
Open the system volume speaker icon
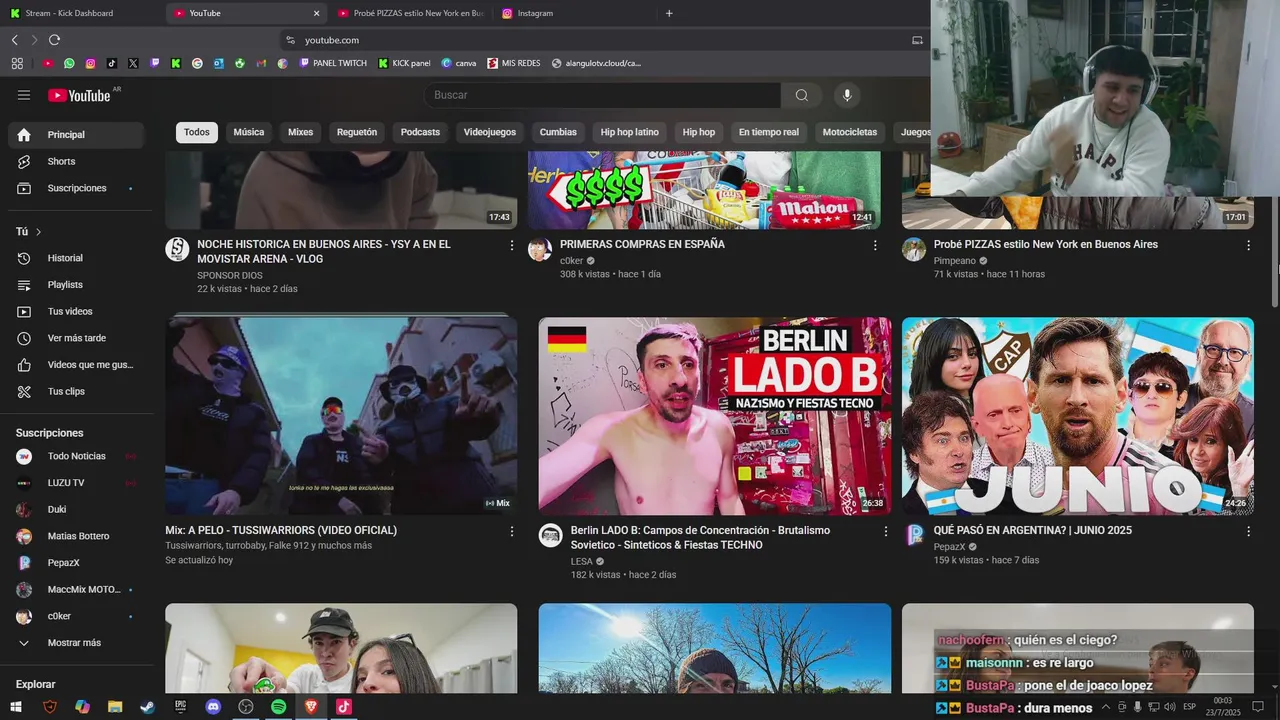[1169, 707]
